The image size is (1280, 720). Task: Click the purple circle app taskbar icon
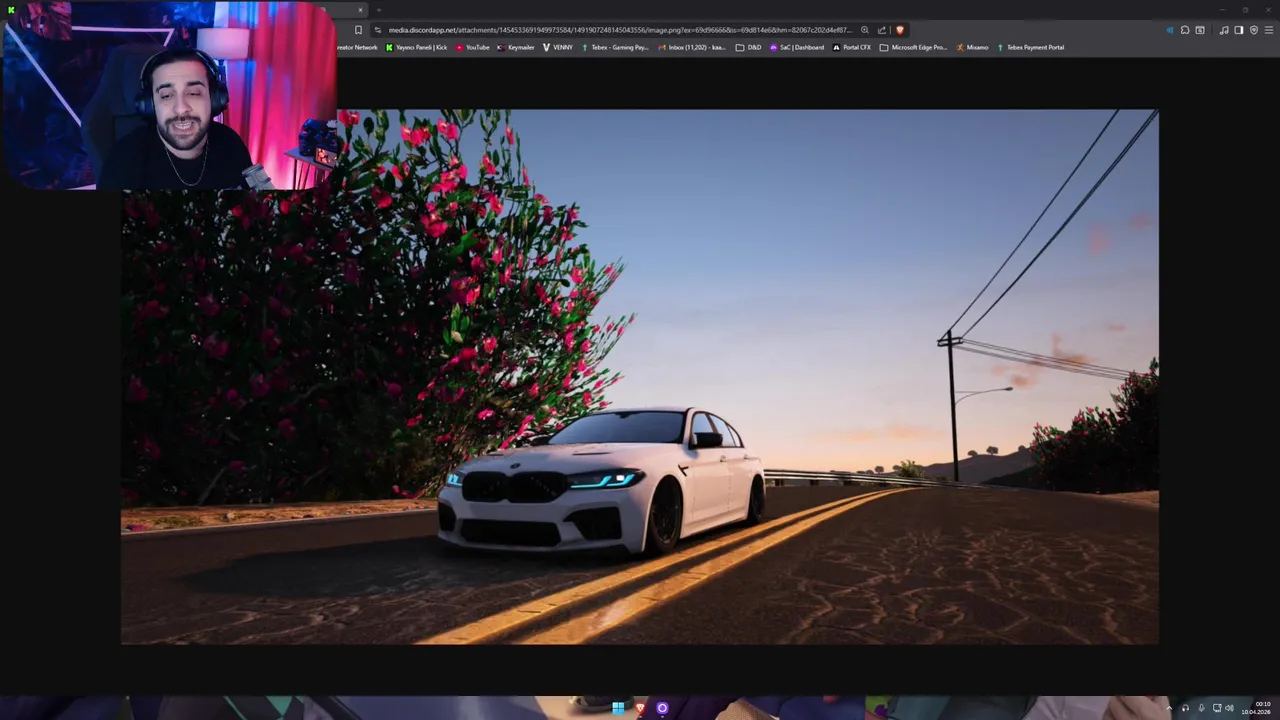pyautogui.click(x=662, y=708)
